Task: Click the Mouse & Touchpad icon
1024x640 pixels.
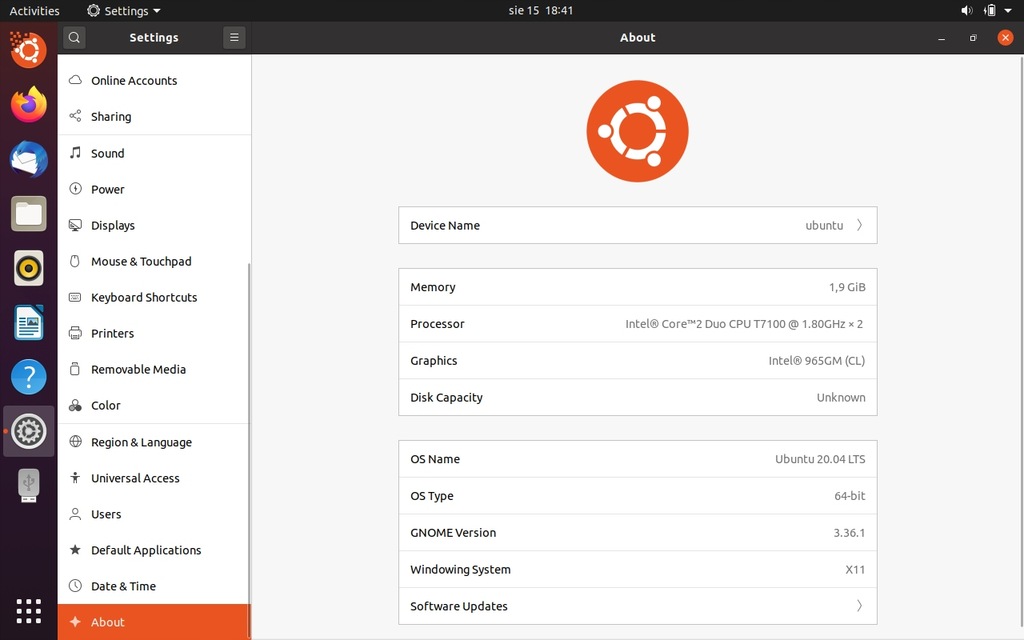Action: [x=76, y=261]
